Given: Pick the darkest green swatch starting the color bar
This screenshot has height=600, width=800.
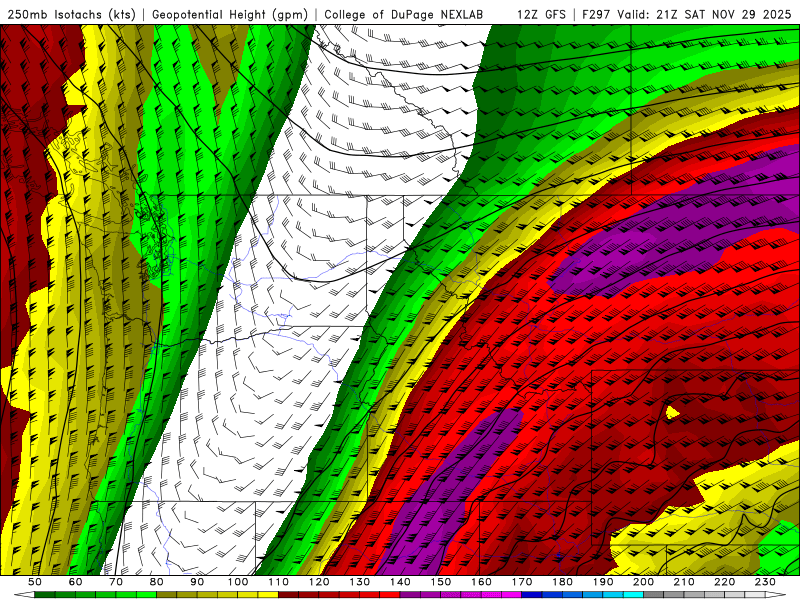Looking at the screenshot, I should tap(45, 594).
